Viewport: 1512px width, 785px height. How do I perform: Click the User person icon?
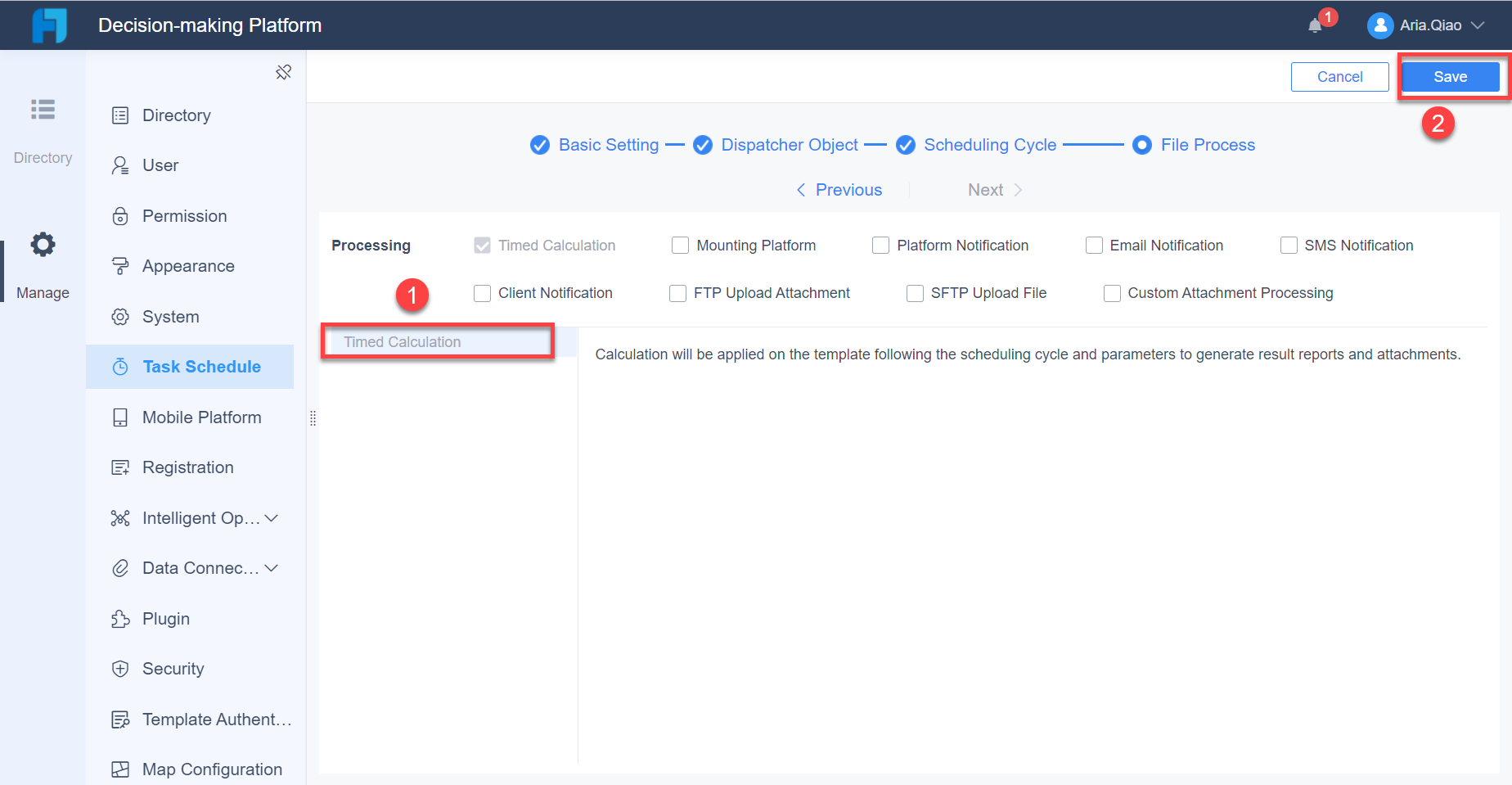pos(120,165)
